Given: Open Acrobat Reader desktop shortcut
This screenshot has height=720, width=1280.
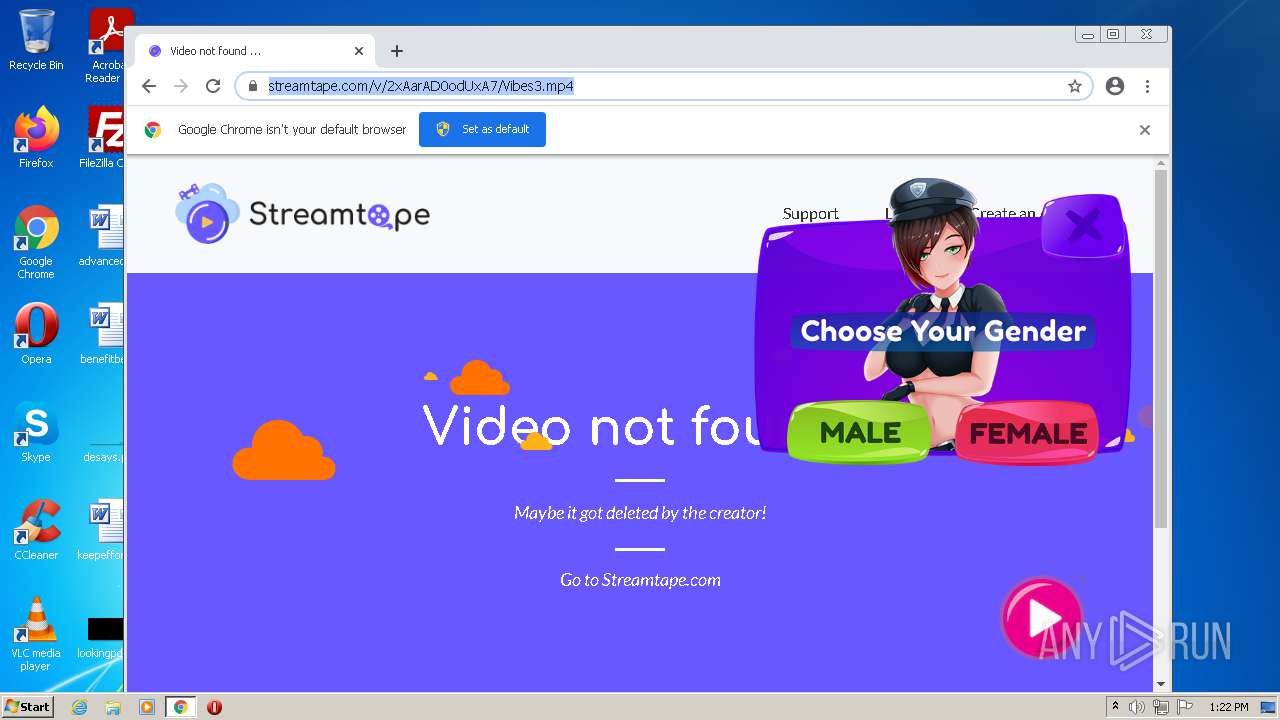Looking at the screenshot, I should coord(106,45).
